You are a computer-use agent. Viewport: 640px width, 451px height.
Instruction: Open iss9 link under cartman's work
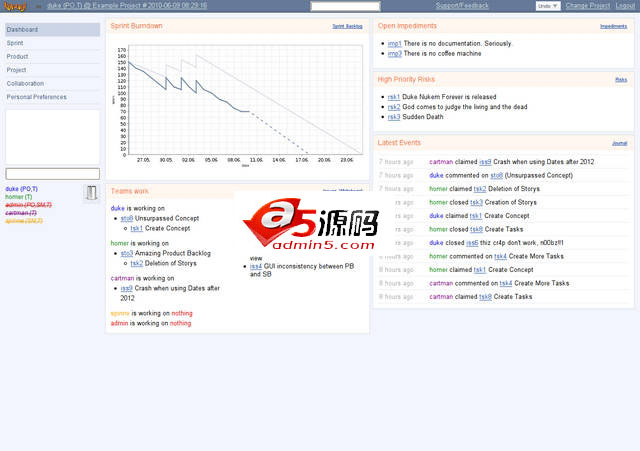127,288
